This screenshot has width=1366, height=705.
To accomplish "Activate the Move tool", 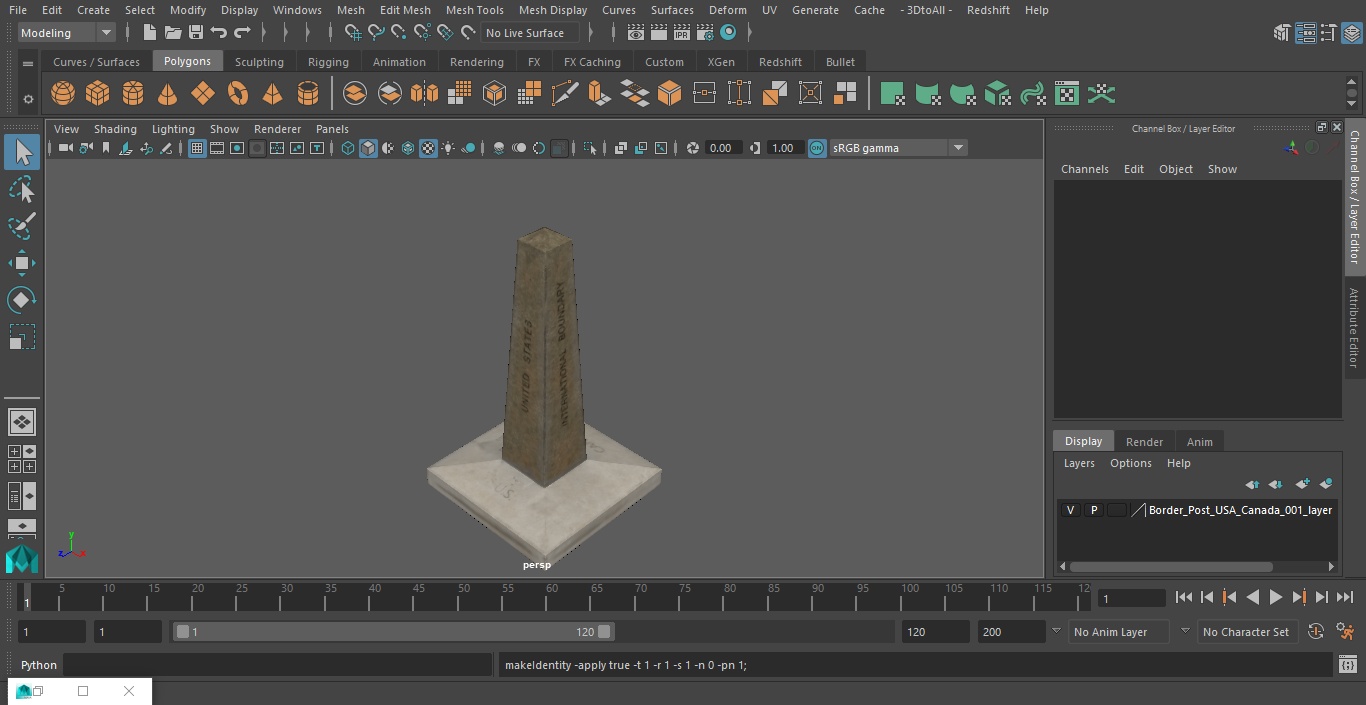I will coord(22,263).
